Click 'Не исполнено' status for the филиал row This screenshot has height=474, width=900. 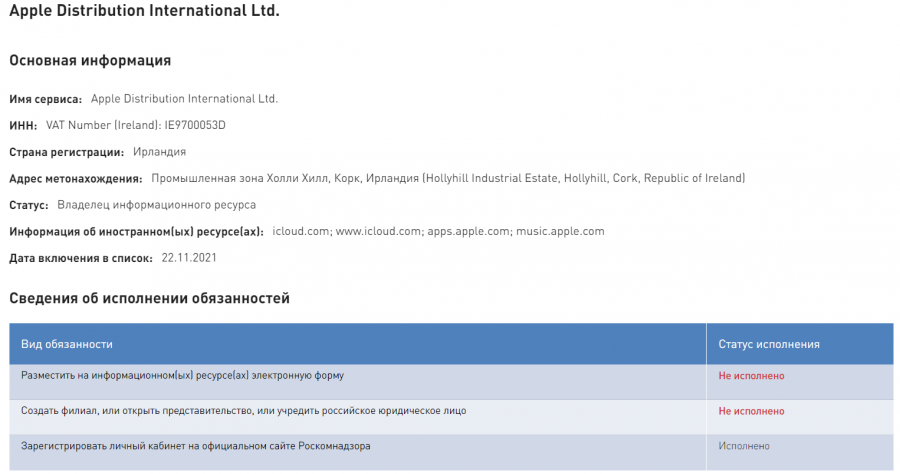coord(751,411)
